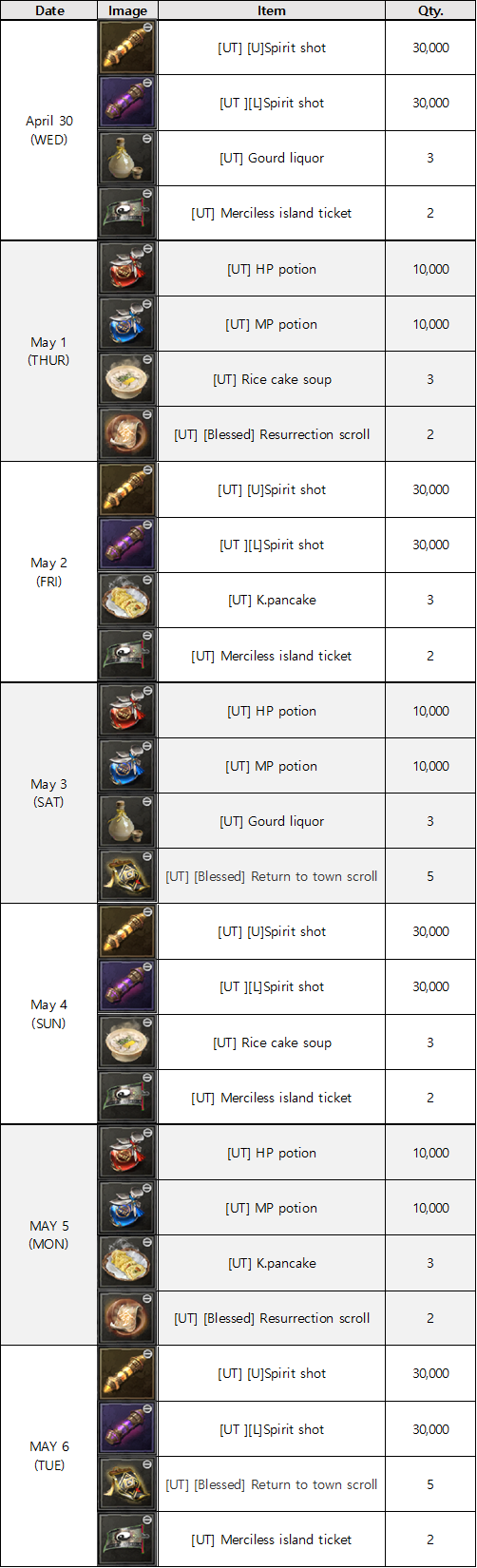Screen dimensions: 477x1568
Task: Select the May 6 Merciless island ticket icon
Action: [127, 1539]
